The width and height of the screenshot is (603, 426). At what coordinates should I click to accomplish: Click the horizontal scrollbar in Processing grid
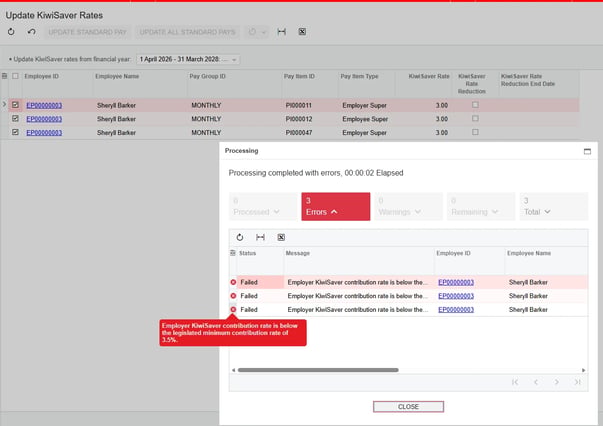tap(318, 370)
